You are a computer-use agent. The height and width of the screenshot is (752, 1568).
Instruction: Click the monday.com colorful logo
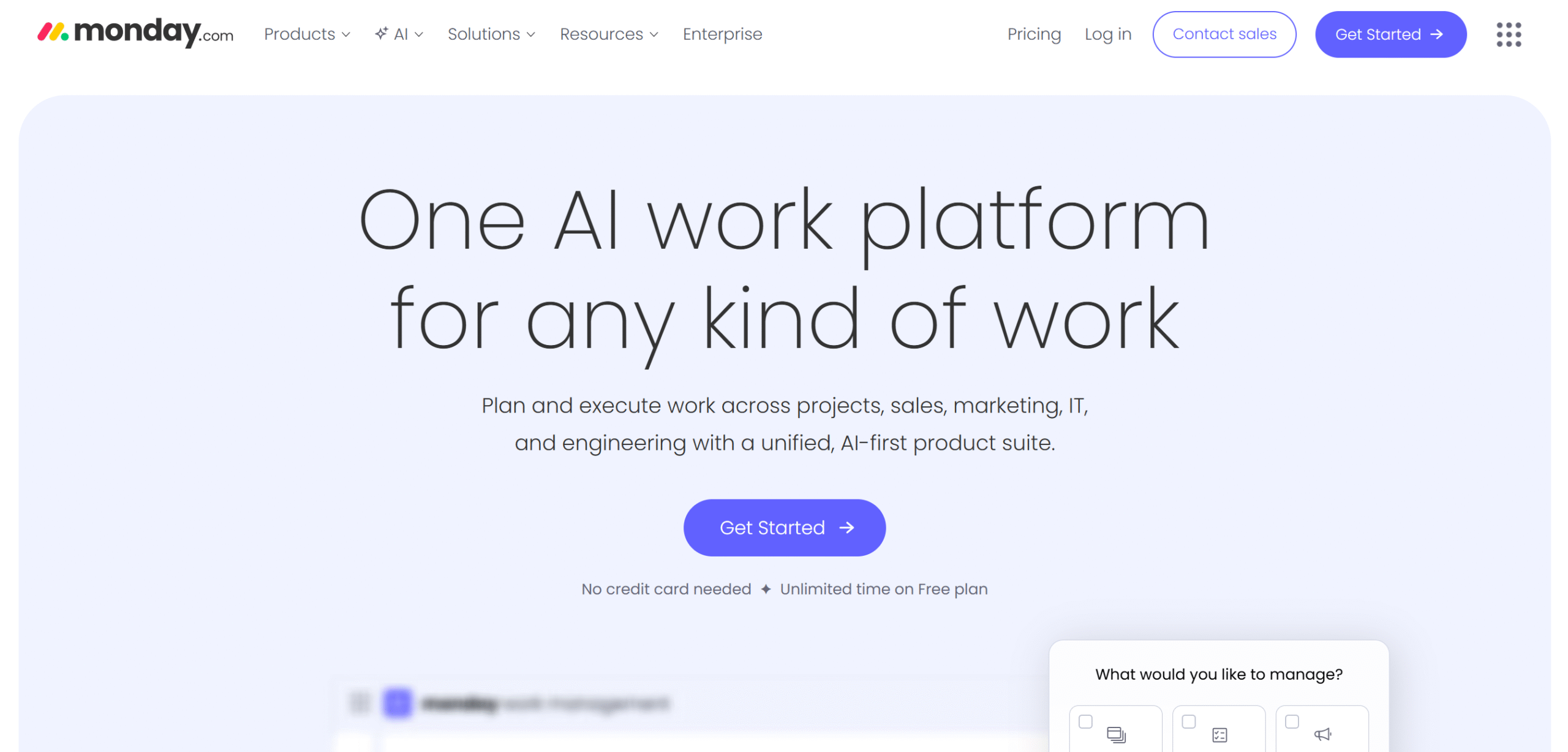[x=135, y=32]
